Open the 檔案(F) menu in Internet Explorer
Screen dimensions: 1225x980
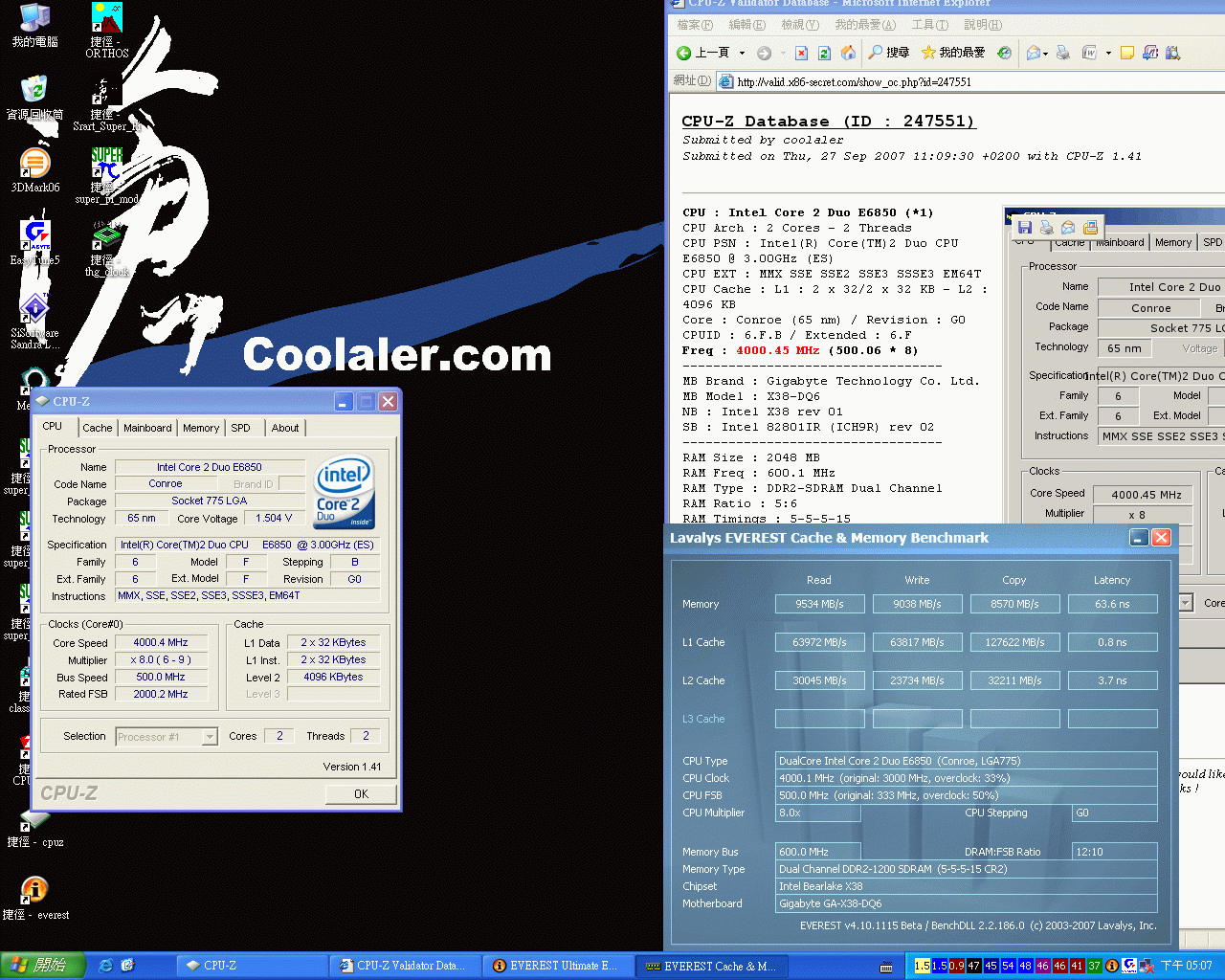tap(695, 25)
